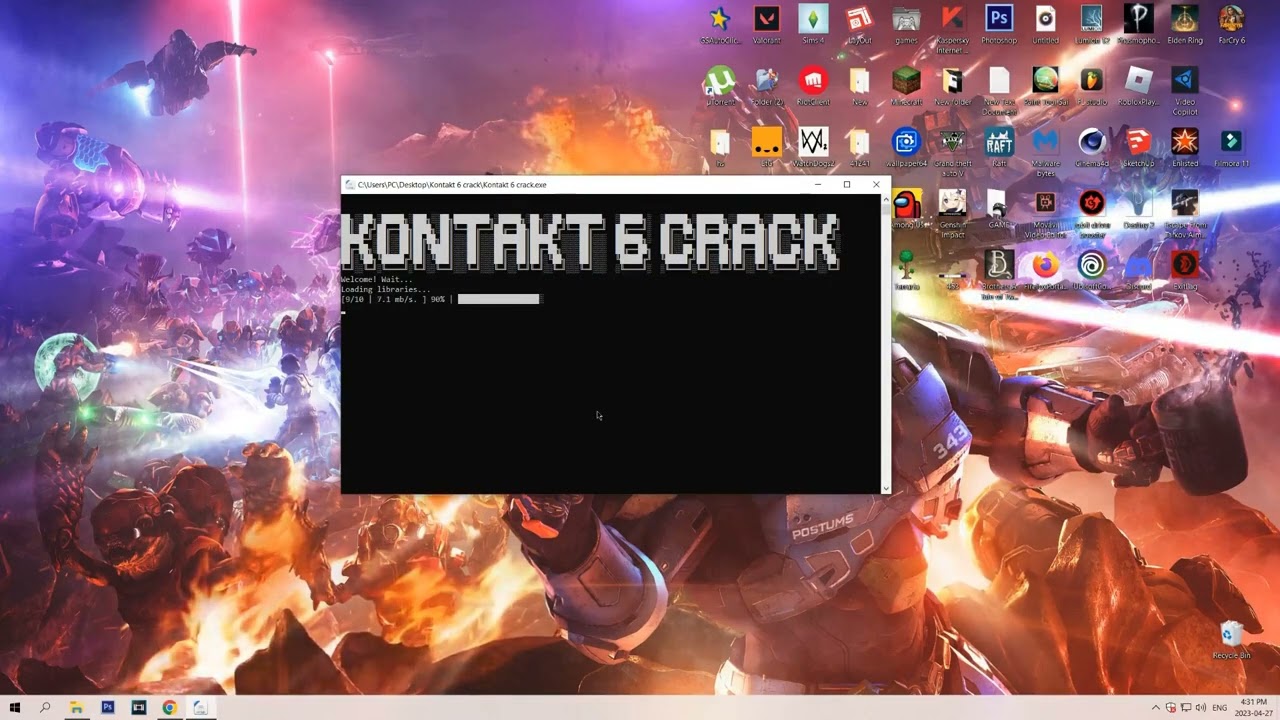Maximize the Kontakt 6 crack console window
This screenshot has width=1280, height=720.
847,184
